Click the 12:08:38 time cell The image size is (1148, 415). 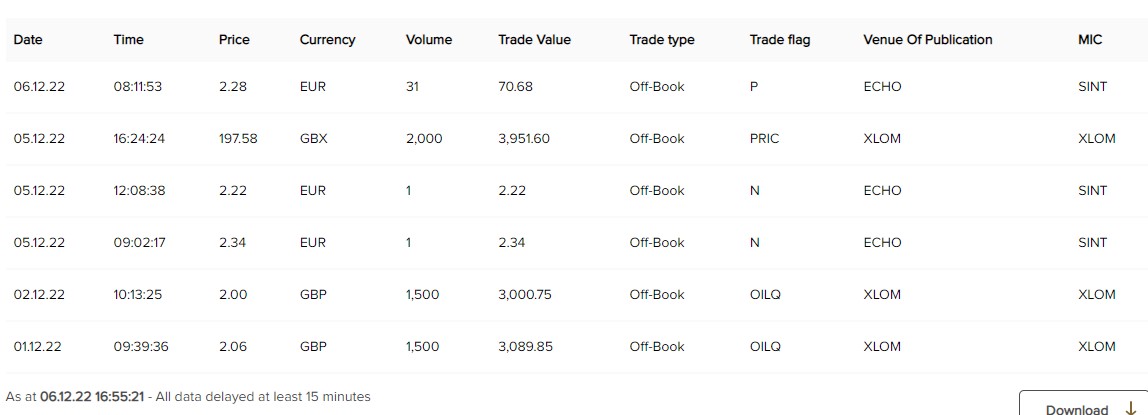pos(138,191)
